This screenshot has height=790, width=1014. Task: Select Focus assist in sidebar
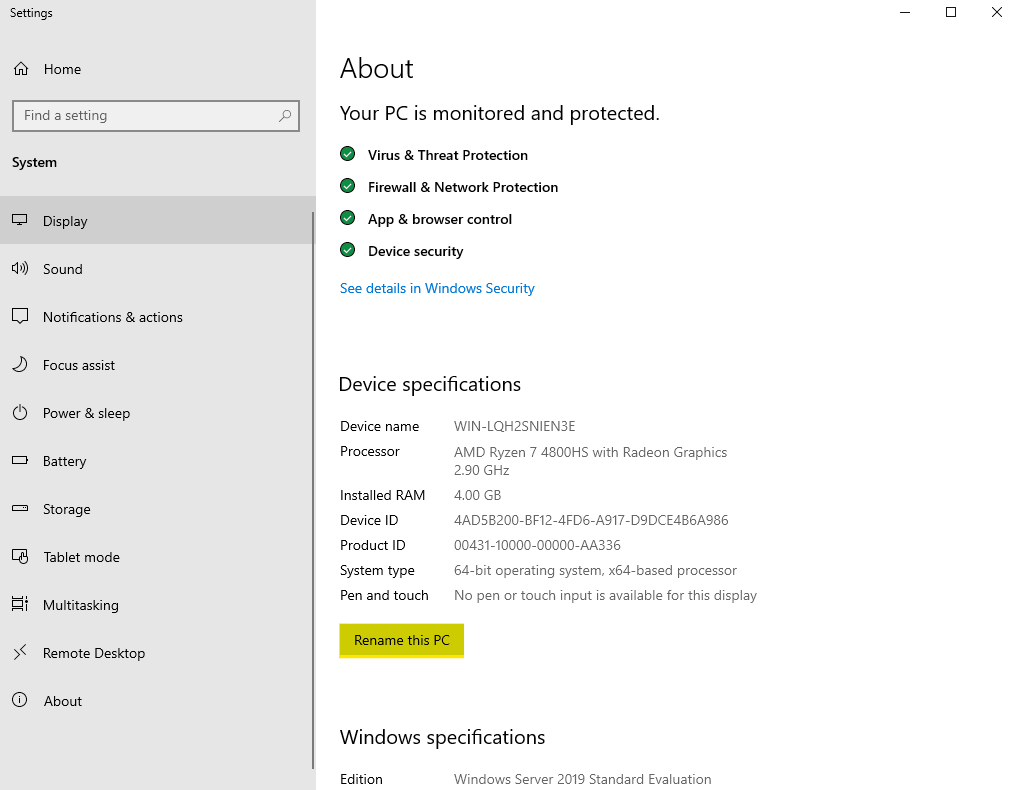point(156,365)
